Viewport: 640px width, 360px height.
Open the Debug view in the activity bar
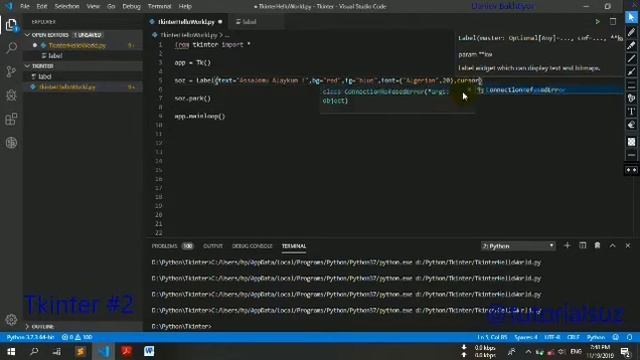[11, 95]
